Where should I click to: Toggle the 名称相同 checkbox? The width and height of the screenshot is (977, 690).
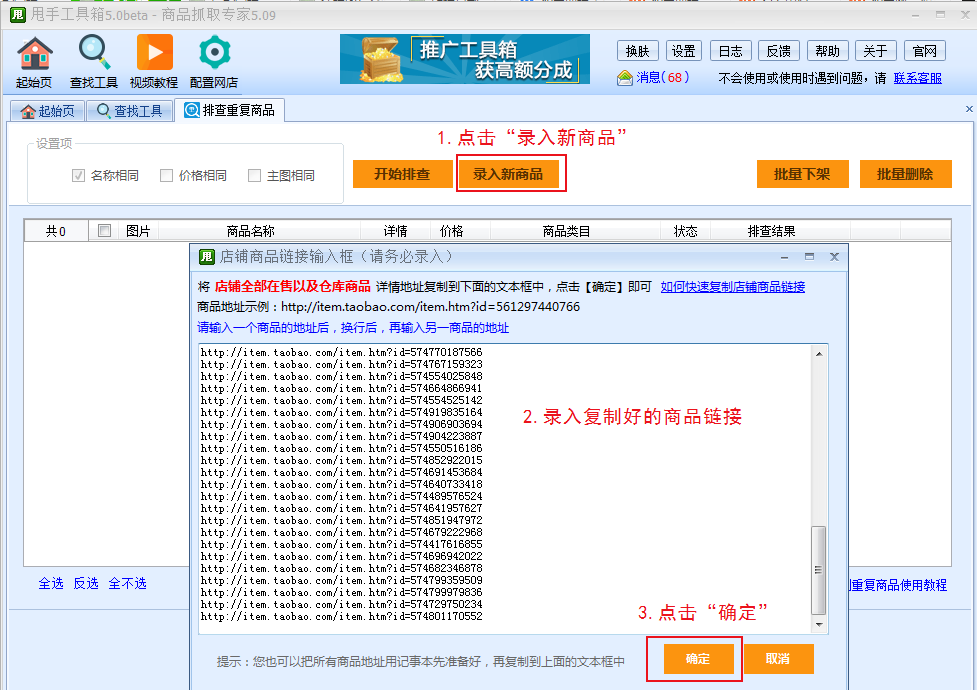[79, 176]
